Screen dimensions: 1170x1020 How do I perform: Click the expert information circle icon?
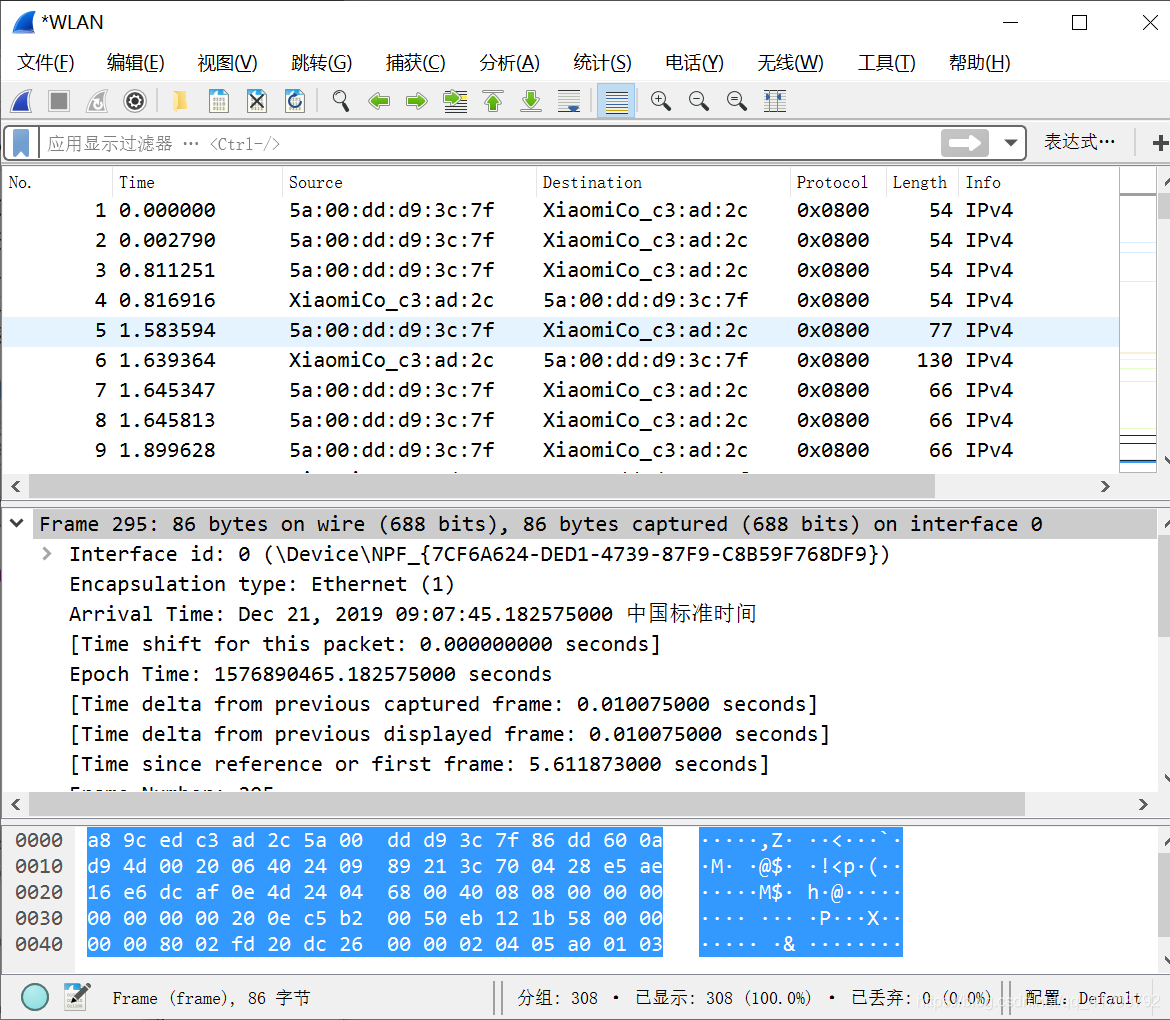[35, 997]
